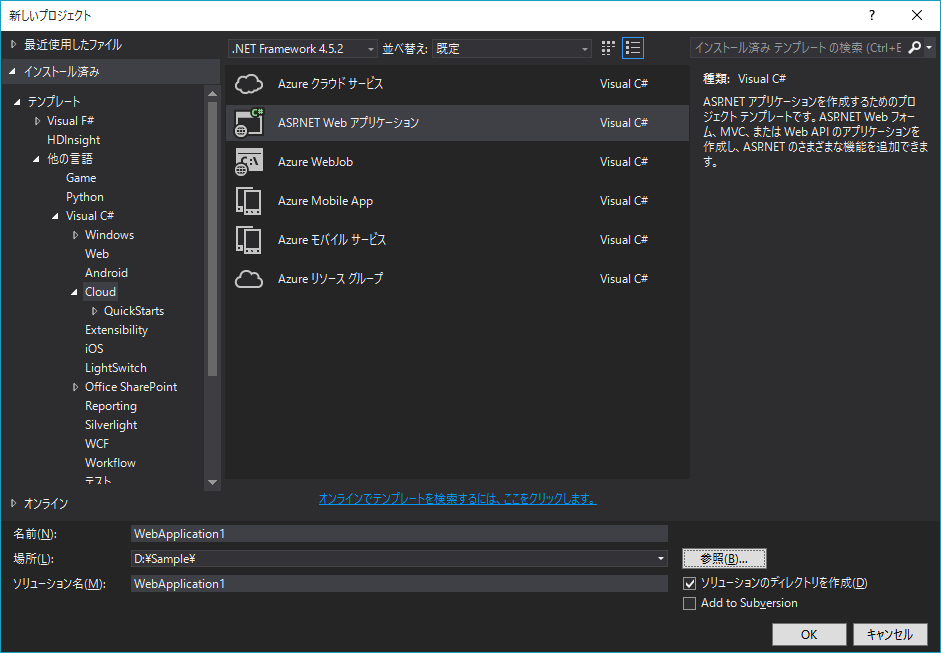Click the template search box
941x653 pixels.
pyautogui.click(x=798, y=47)
